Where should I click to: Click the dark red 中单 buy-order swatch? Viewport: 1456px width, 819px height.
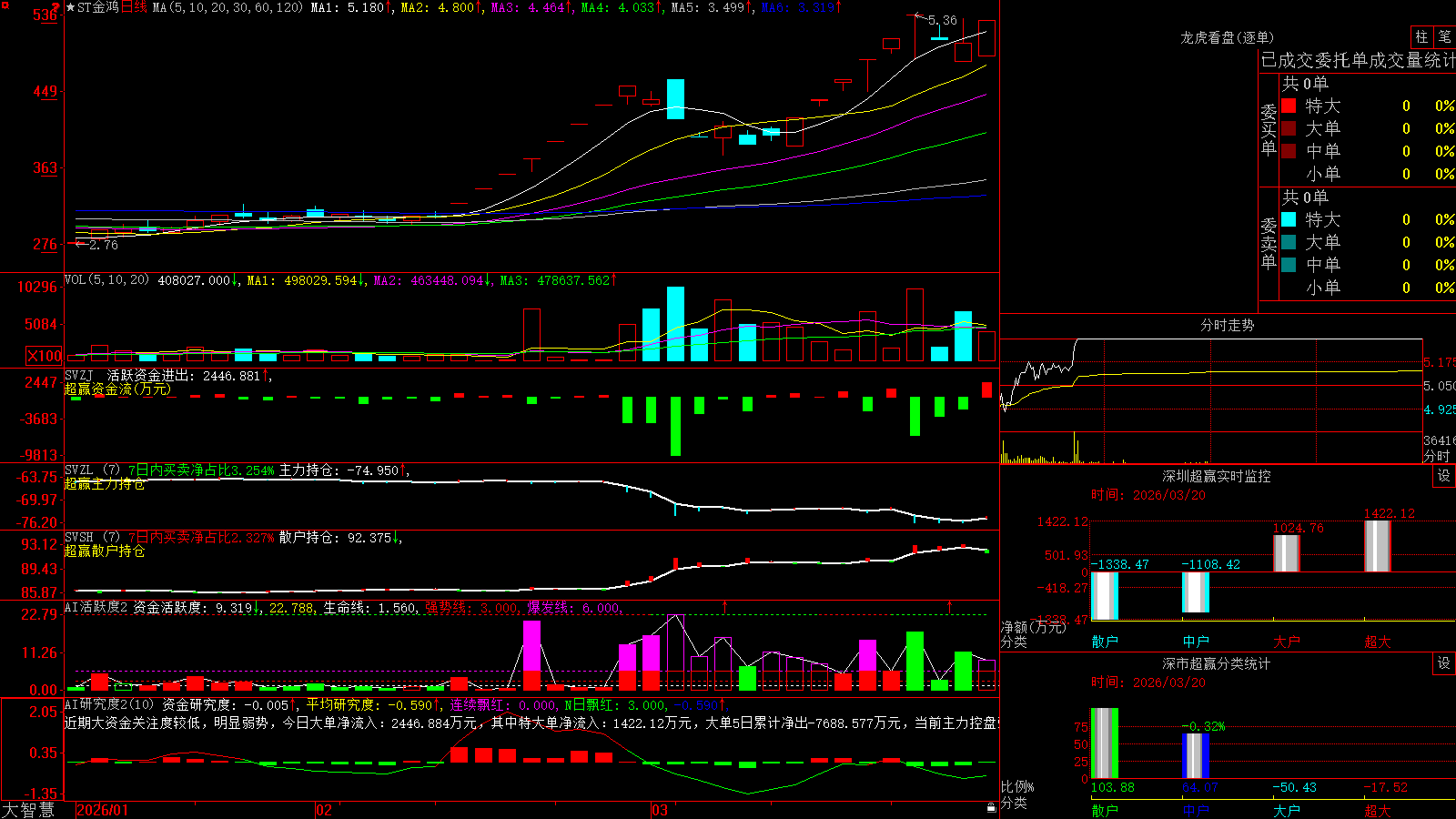pyautogui.click(x=1289, y=150)
